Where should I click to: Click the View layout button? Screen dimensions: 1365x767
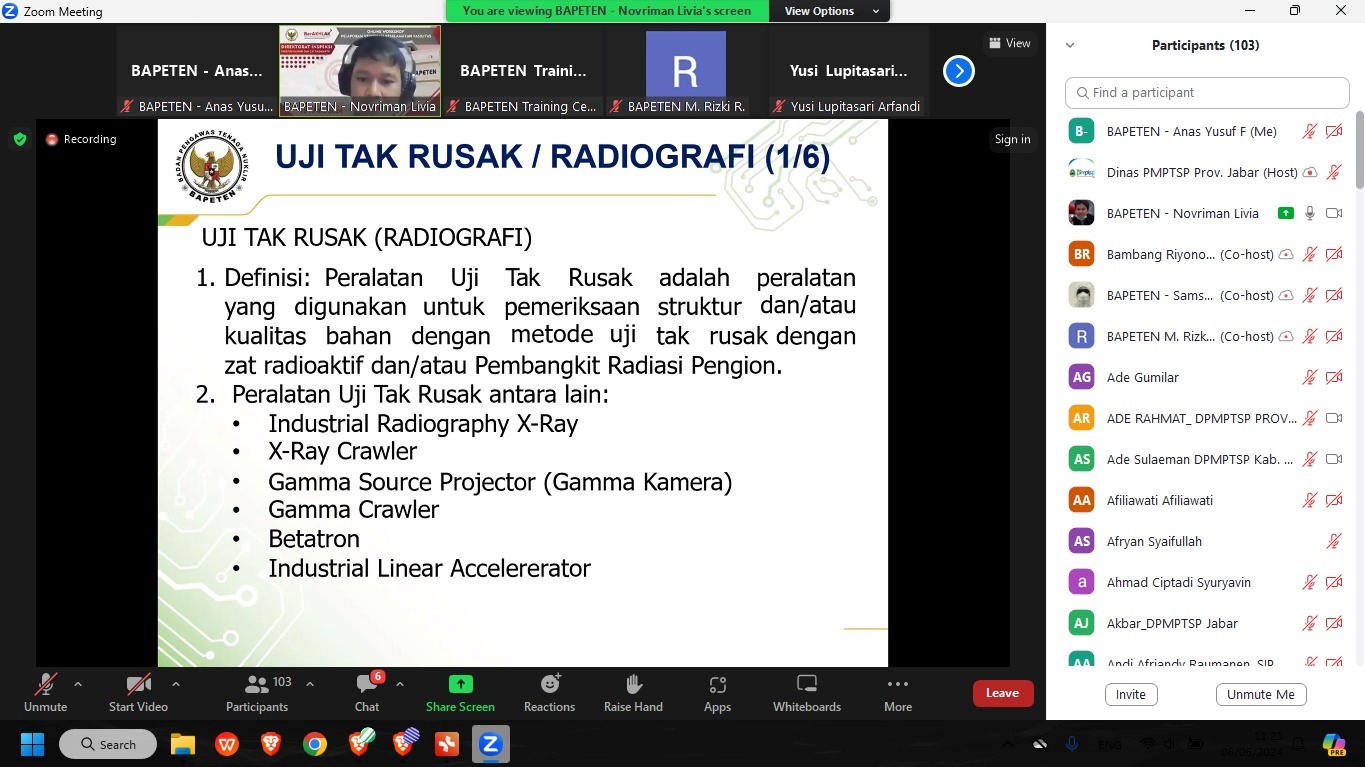point(1009,43)
